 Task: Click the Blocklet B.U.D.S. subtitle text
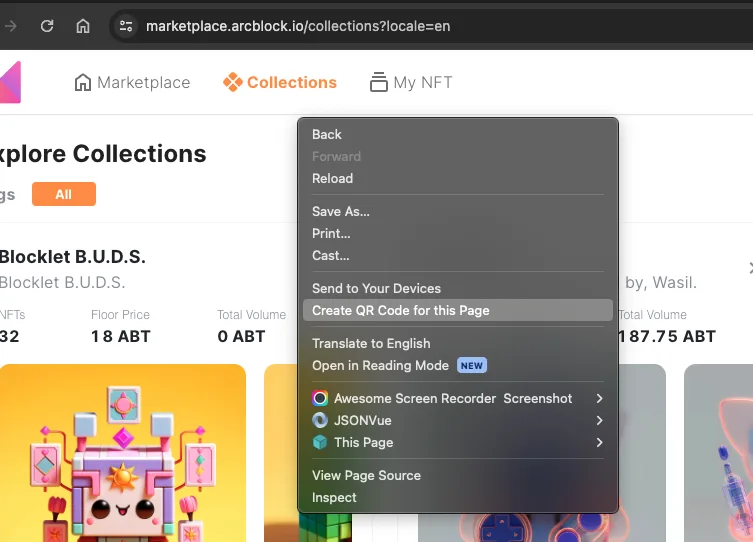pos(62,282)
